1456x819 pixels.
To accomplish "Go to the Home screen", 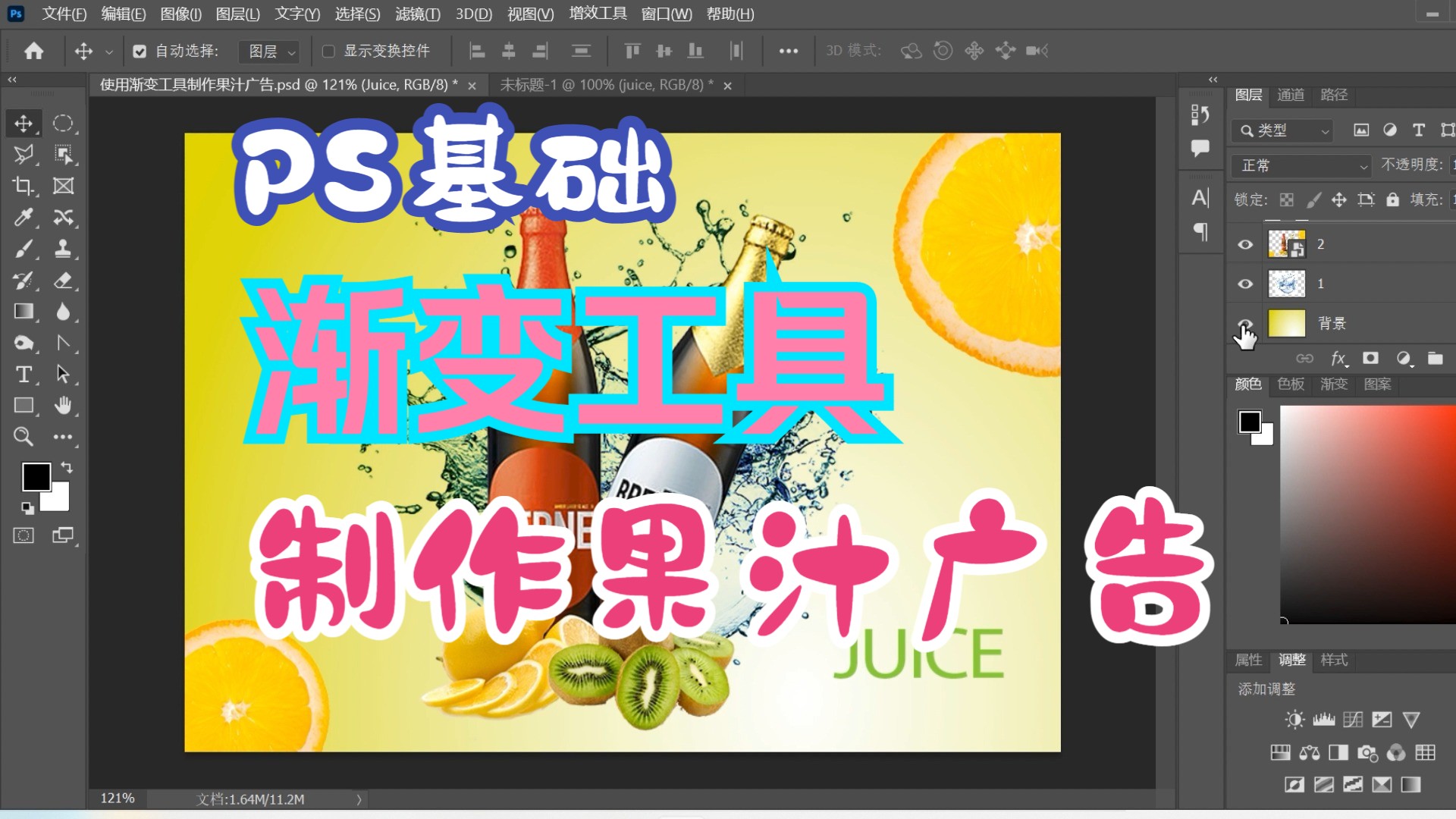I will click(x=33, y=51).
